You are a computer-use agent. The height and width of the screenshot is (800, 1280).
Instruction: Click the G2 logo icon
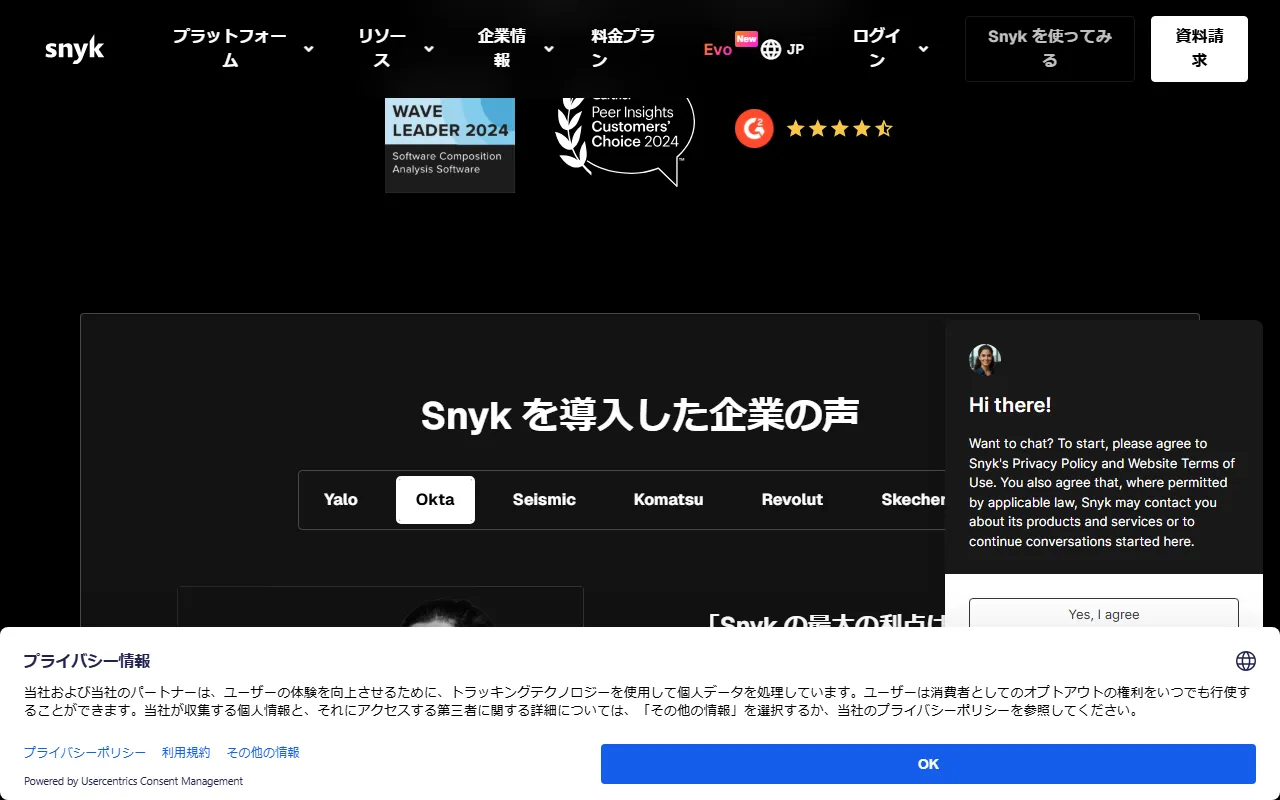coord(754,128)
